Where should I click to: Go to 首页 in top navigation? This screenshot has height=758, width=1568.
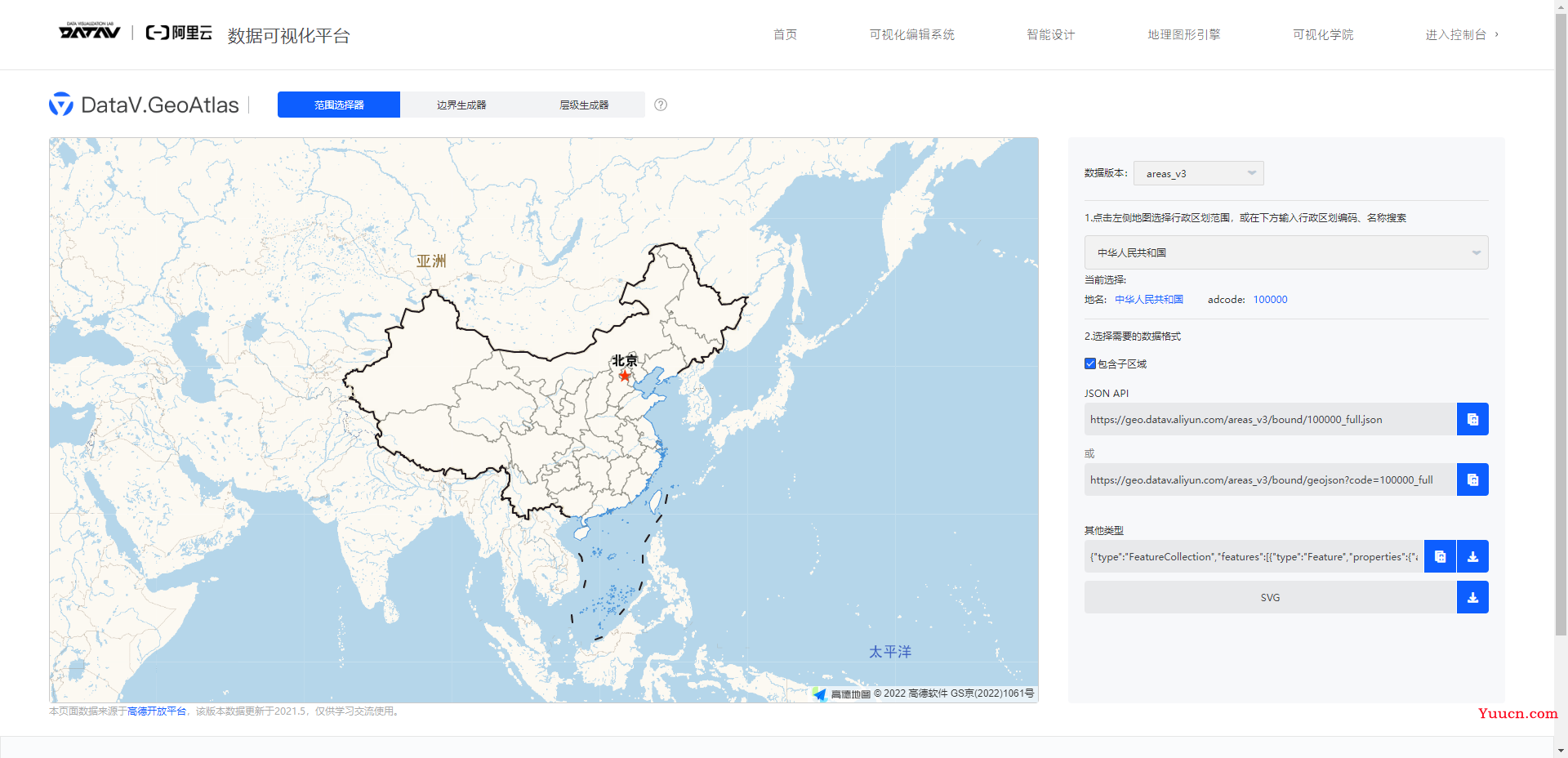tap(785, 34)
